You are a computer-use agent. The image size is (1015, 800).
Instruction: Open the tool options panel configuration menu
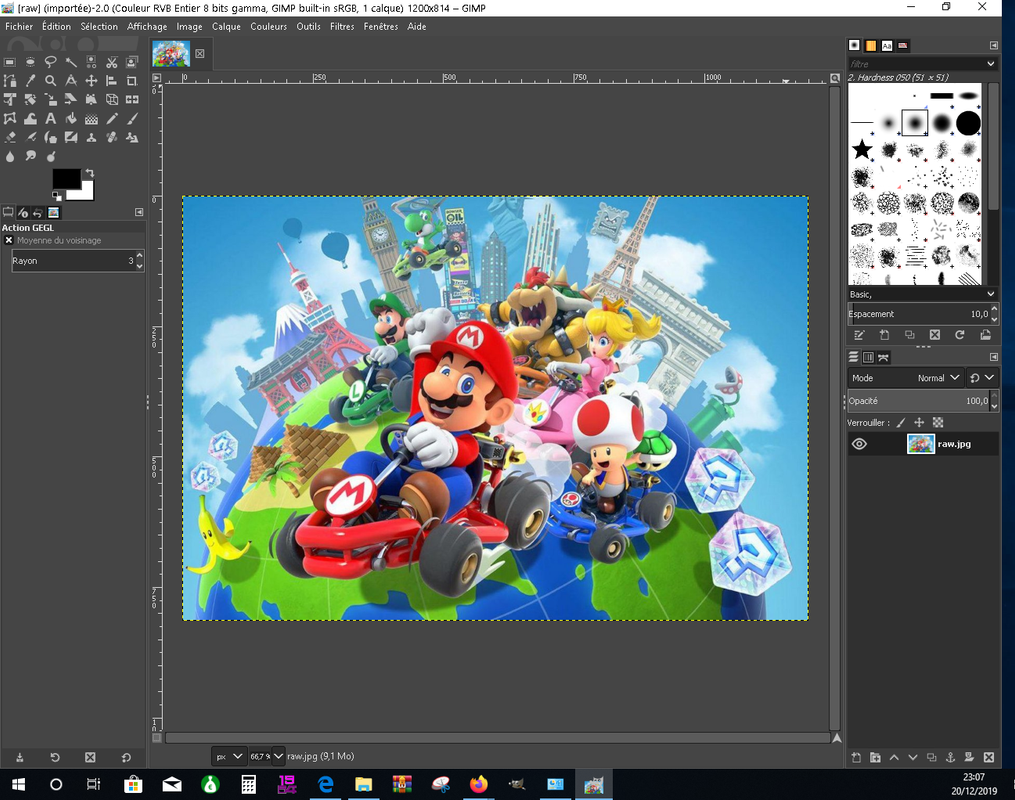[x=139, y=212]
